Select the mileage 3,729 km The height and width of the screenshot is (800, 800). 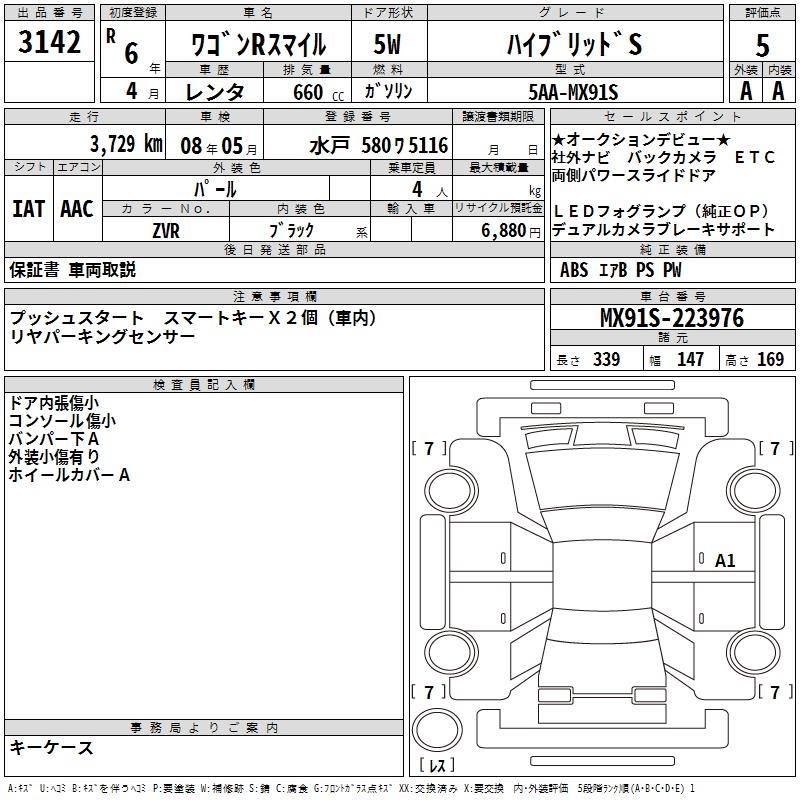tap(126, 144)
